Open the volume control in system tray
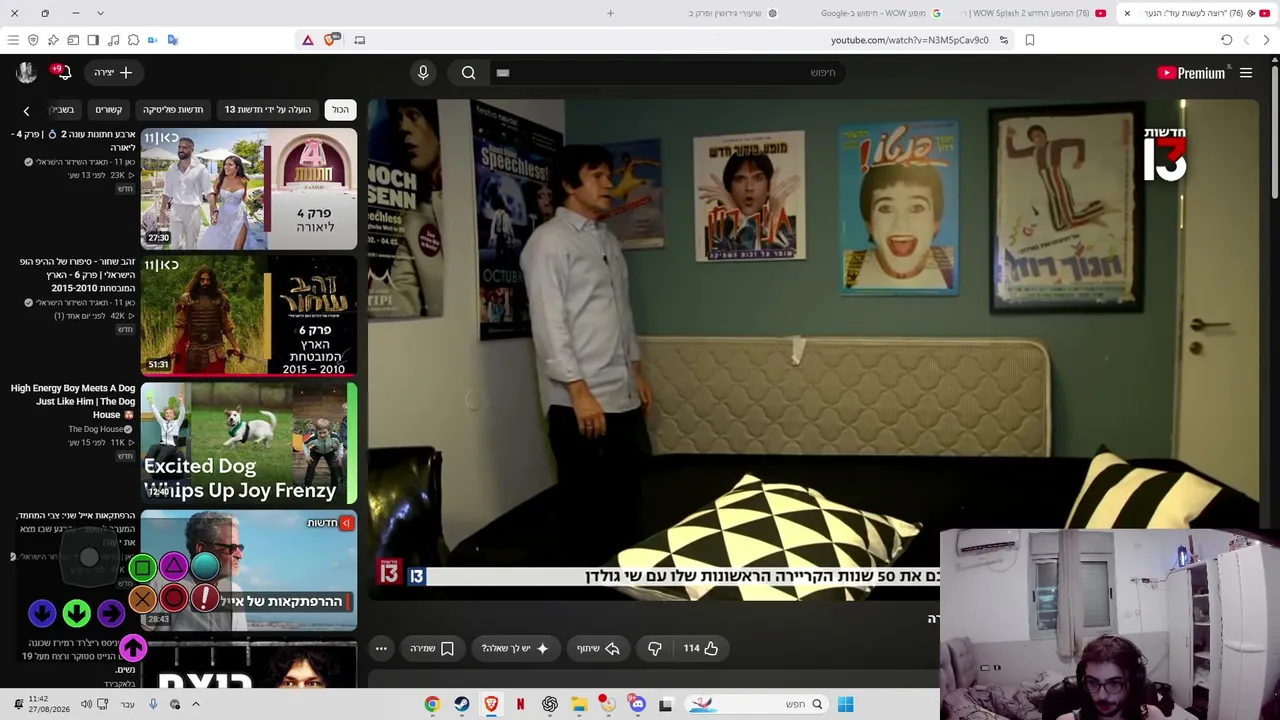Viewport: 1280px width, 720px height. pos(86,704)
